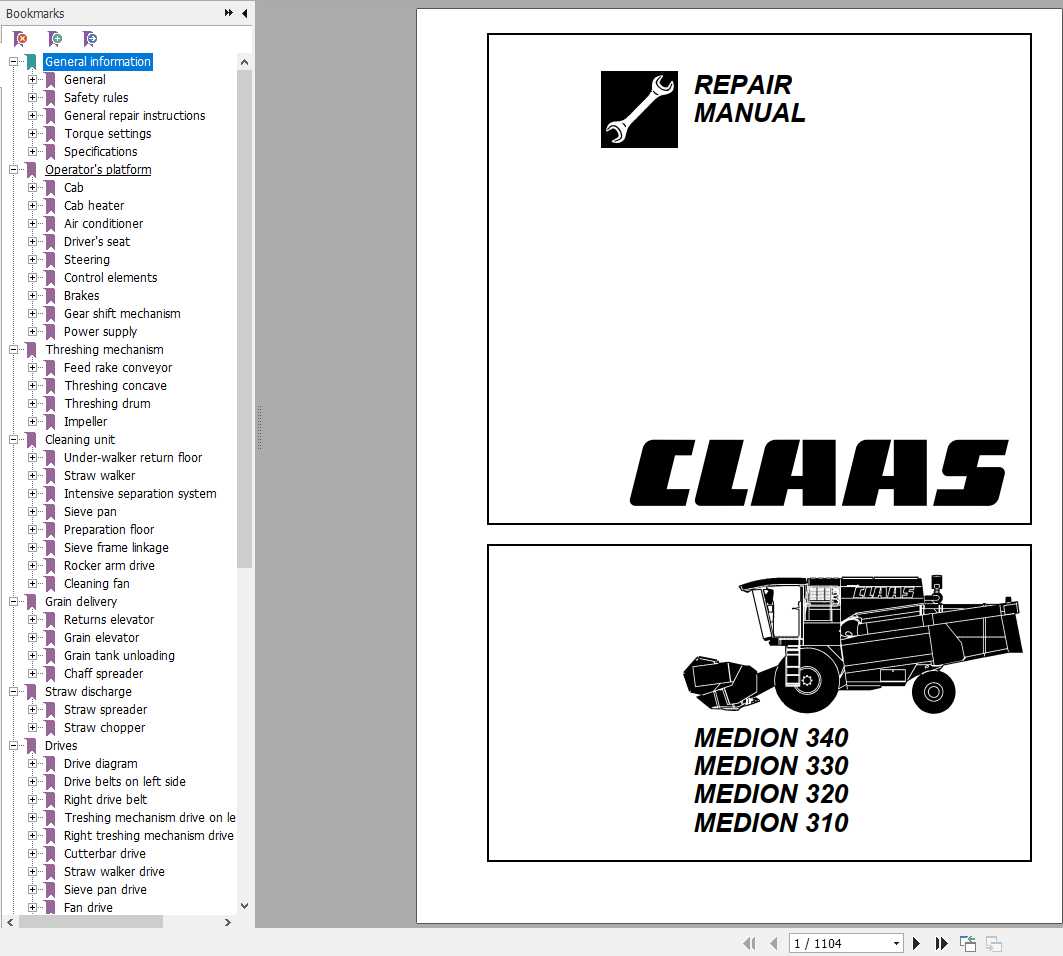
Task: Open the Power supply bookmark
Action: coord(100,332)
